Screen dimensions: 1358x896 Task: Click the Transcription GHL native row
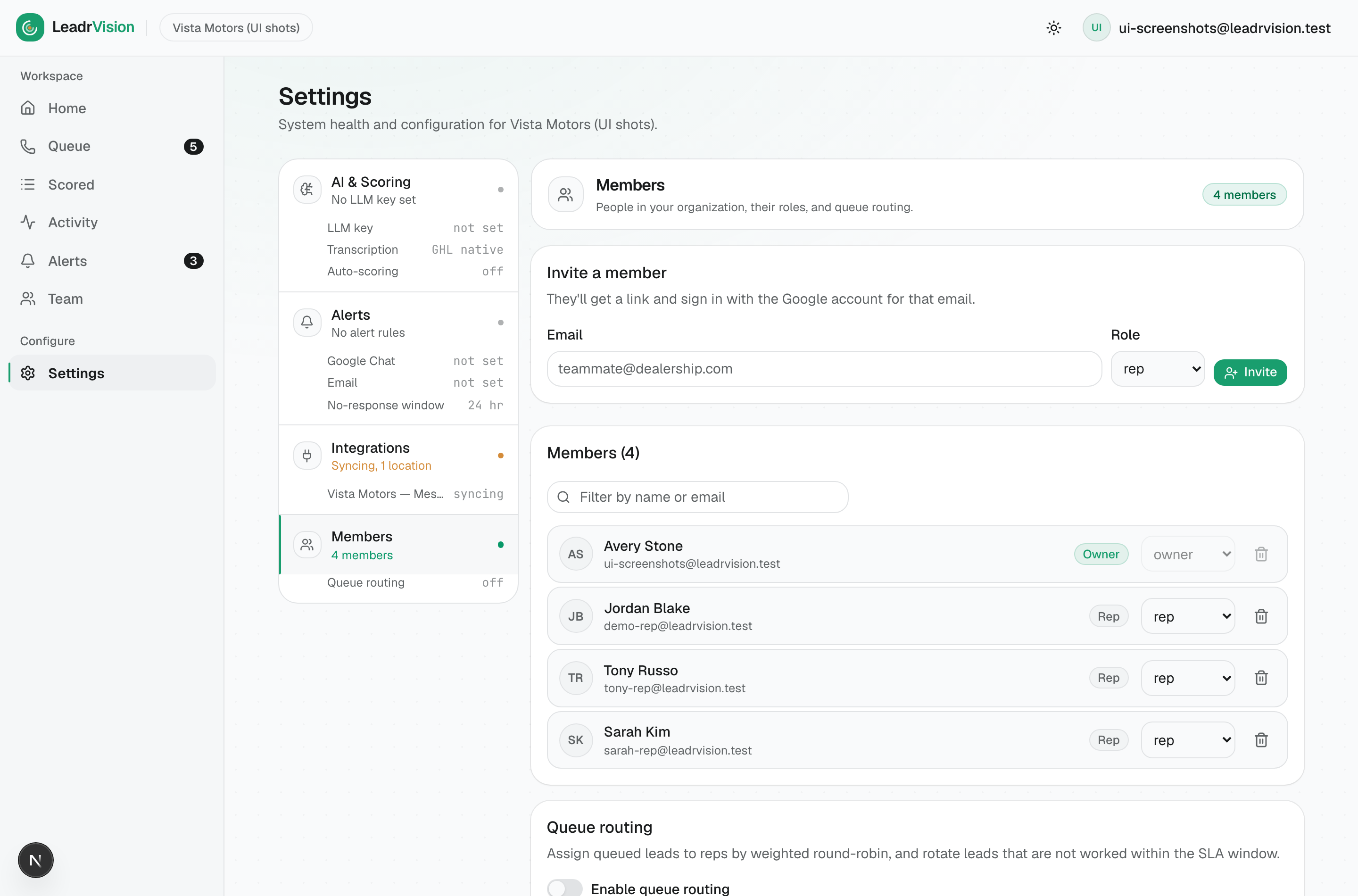pyautogui.click(x=415, y=250)
